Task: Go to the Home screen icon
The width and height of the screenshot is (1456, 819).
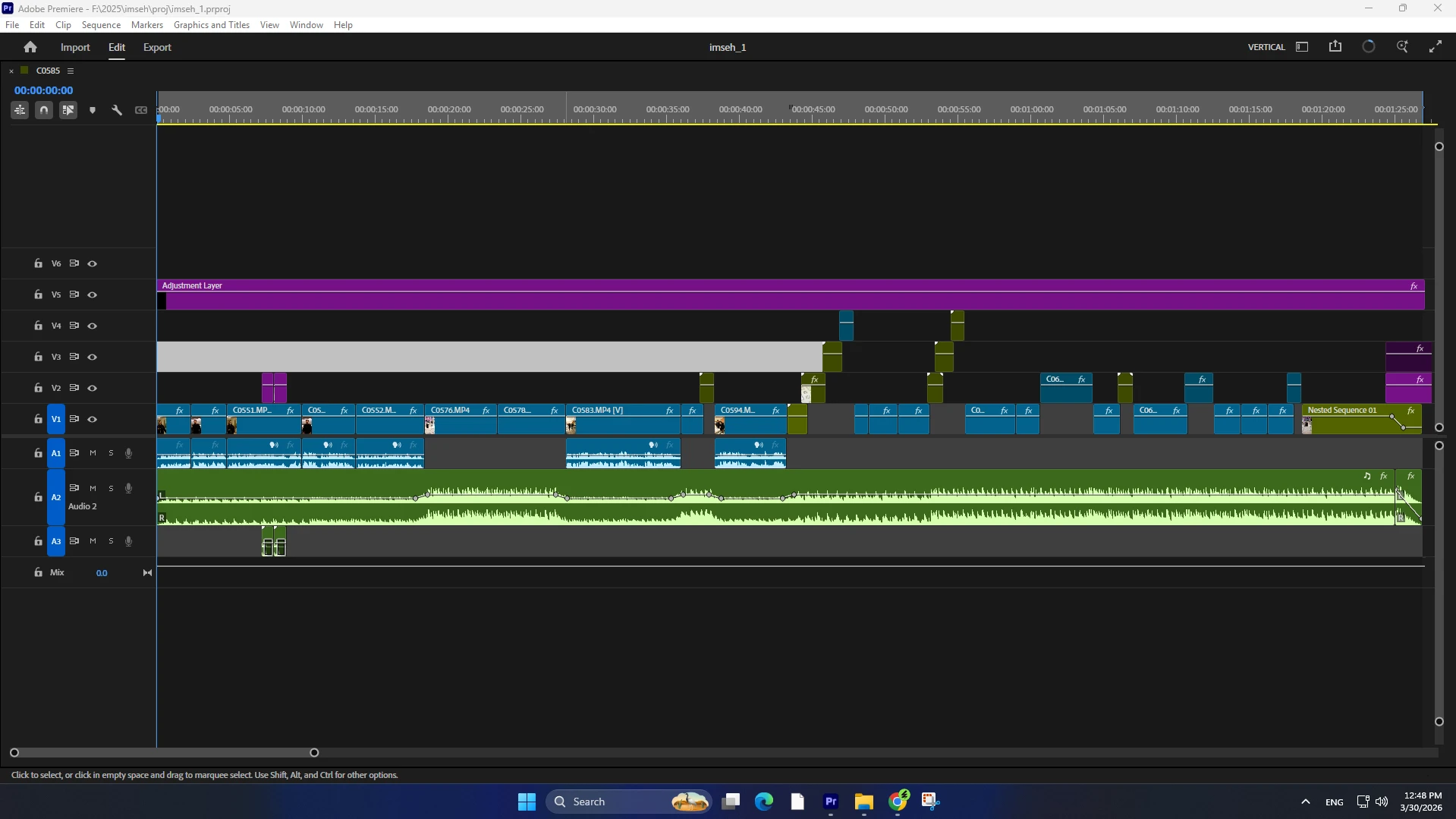Action: pyautogui.click(x=30, y=47)
